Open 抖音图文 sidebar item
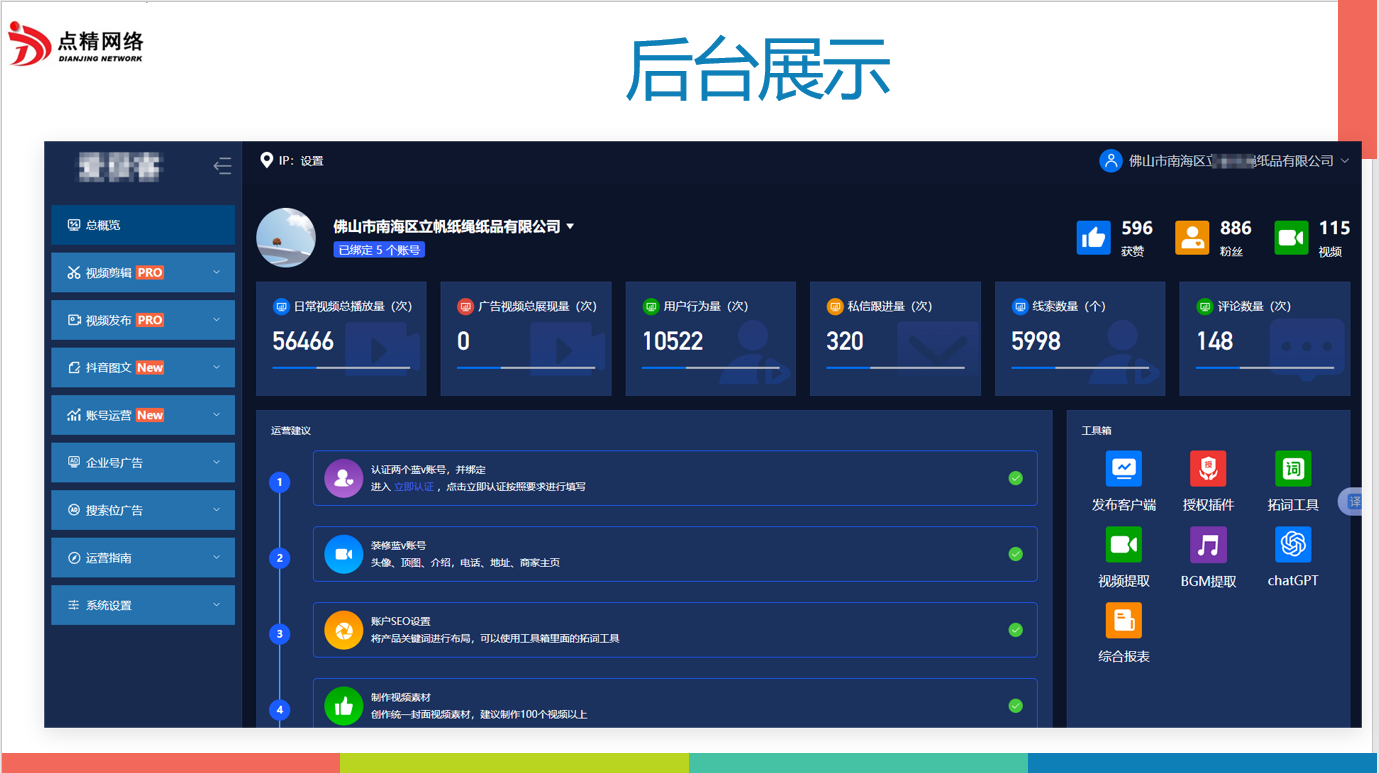1379x773 pixels. [x=143, y=367]
